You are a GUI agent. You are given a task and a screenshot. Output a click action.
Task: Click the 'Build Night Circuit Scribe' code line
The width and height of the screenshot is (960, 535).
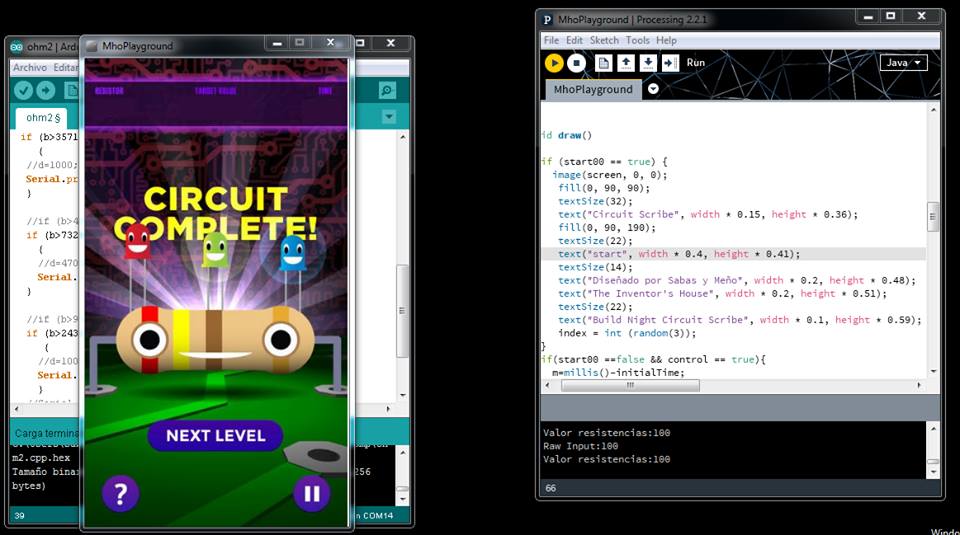[740, 320]
